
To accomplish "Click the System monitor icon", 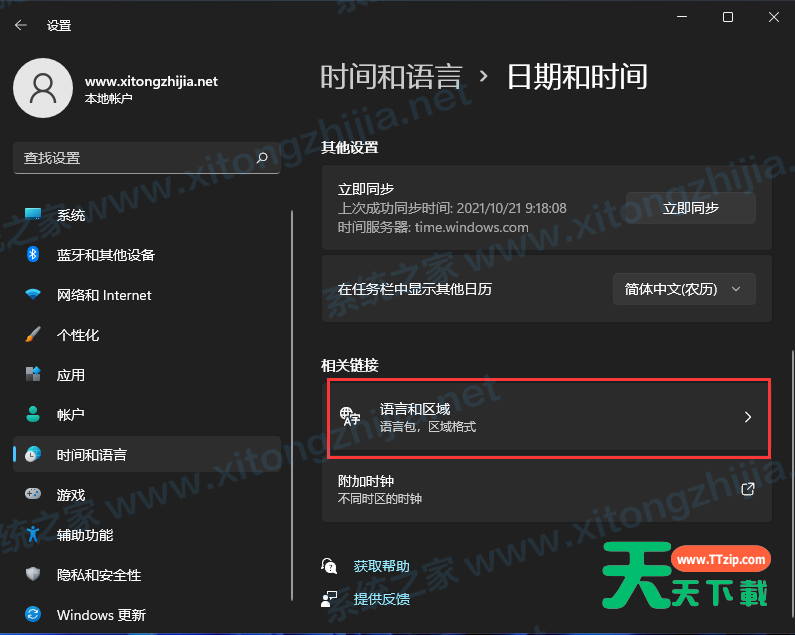I will click(33, 215).
